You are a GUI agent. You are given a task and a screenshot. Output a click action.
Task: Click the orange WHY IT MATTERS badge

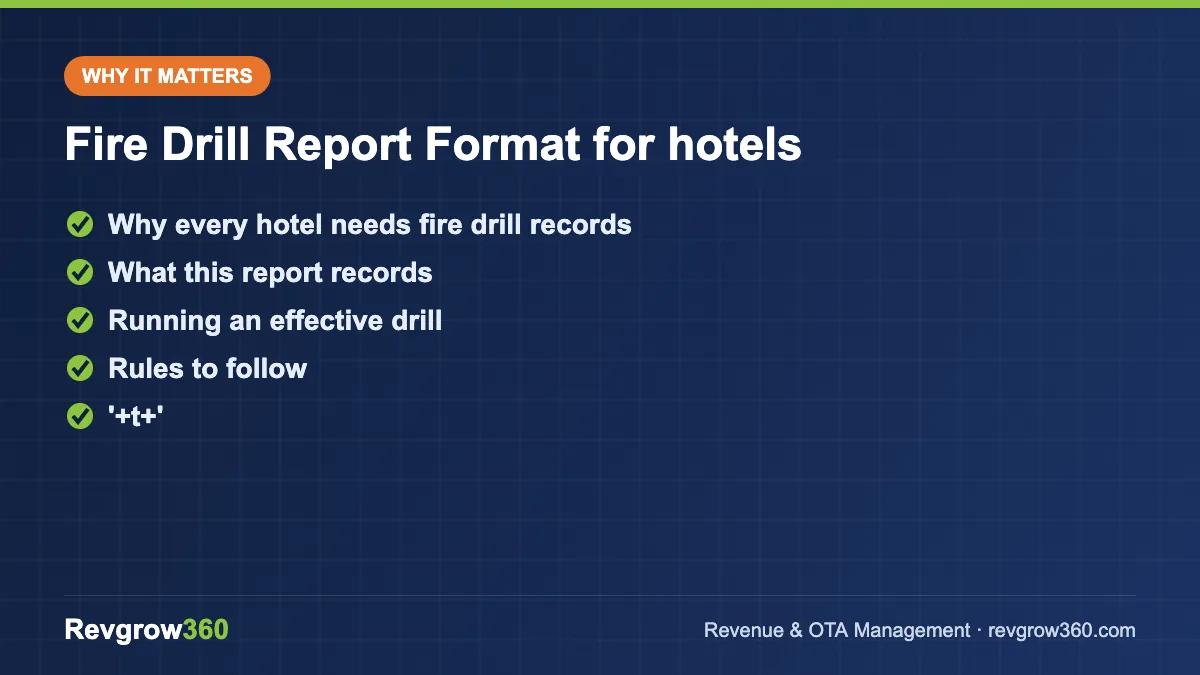pyautogui.click(x=167, y=76)
